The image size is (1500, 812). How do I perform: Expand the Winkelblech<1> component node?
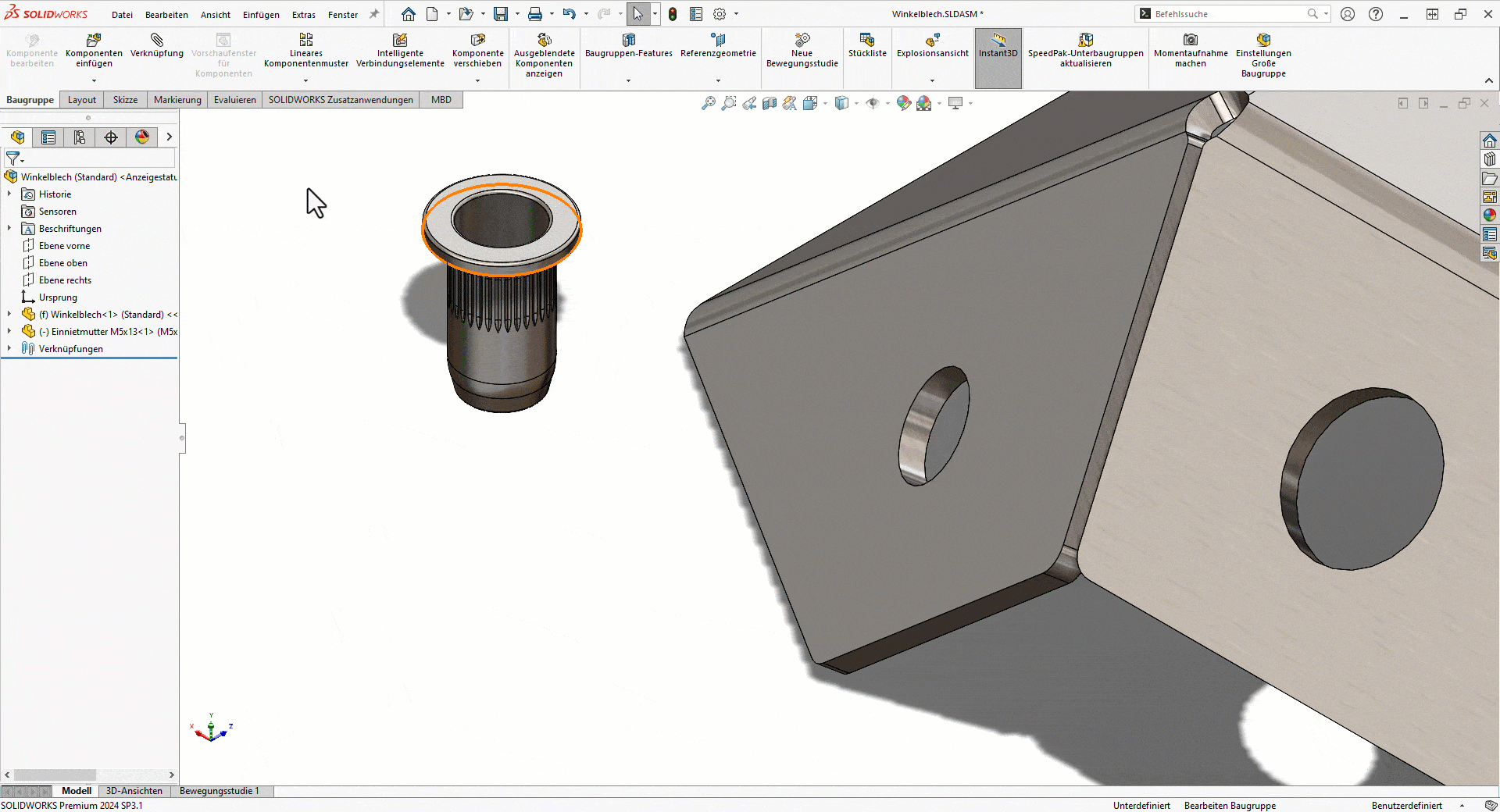(x=9, y=314)
